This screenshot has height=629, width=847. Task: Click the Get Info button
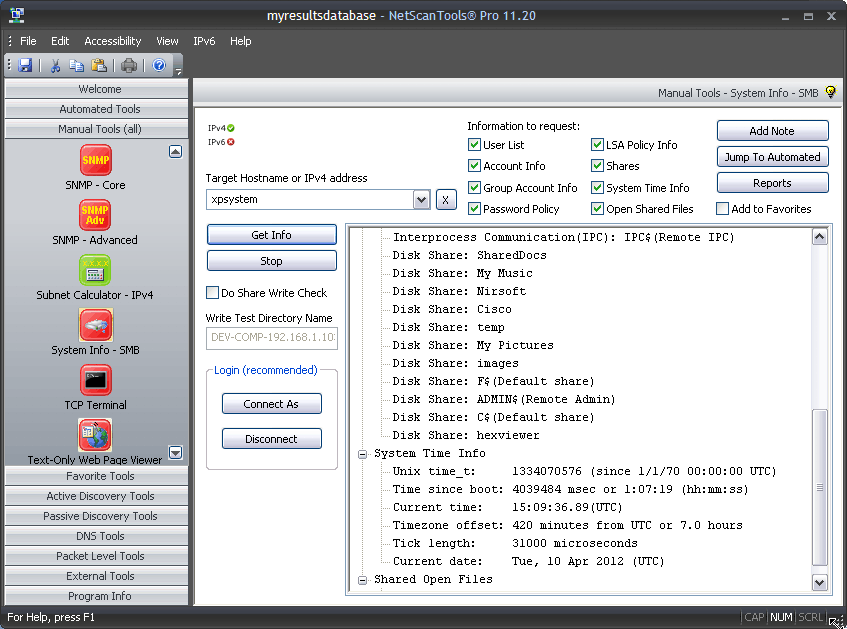click(272, 235)
